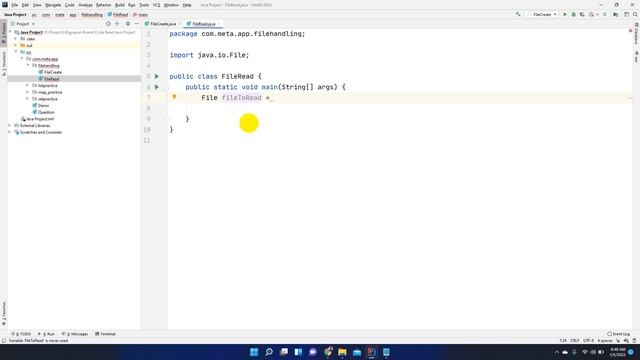Screen dimensions: 640x360
Task: Open the Structure tool window on left edge
Action: (4, 63)
